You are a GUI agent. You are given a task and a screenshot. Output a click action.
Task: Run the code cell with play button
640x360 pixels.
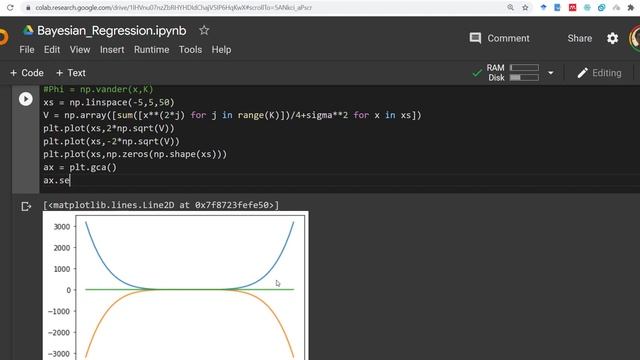click(26, 99)
